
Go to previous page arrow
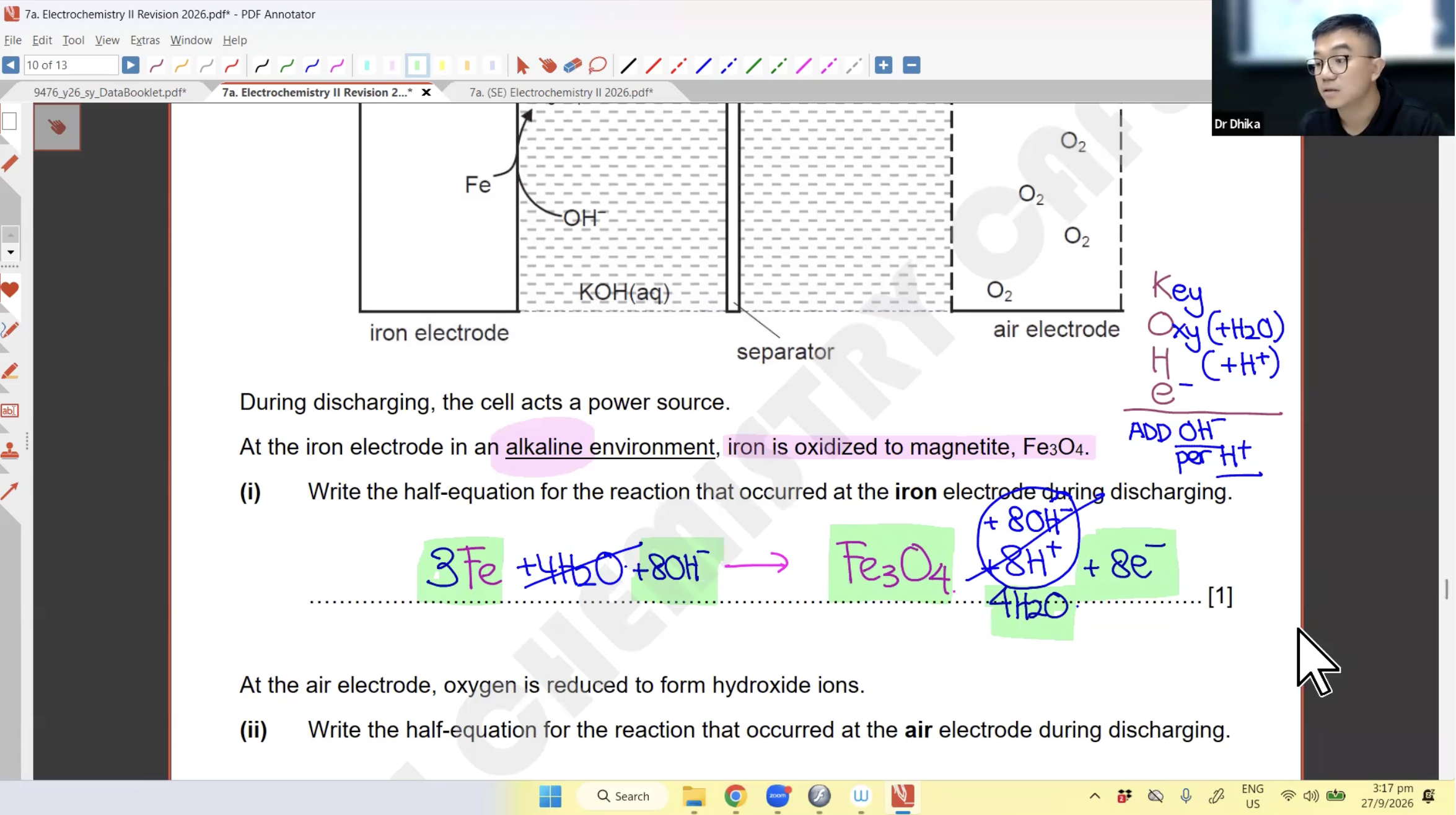11,65
